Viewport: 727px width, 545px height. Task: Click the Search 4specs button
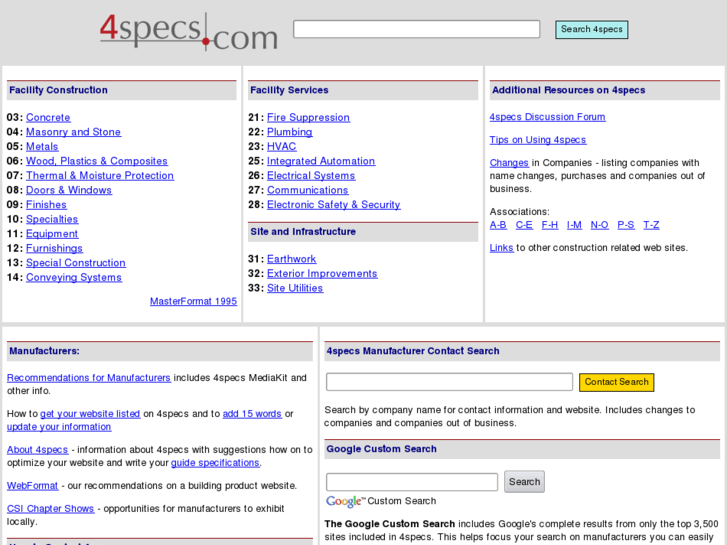point(592,29)
